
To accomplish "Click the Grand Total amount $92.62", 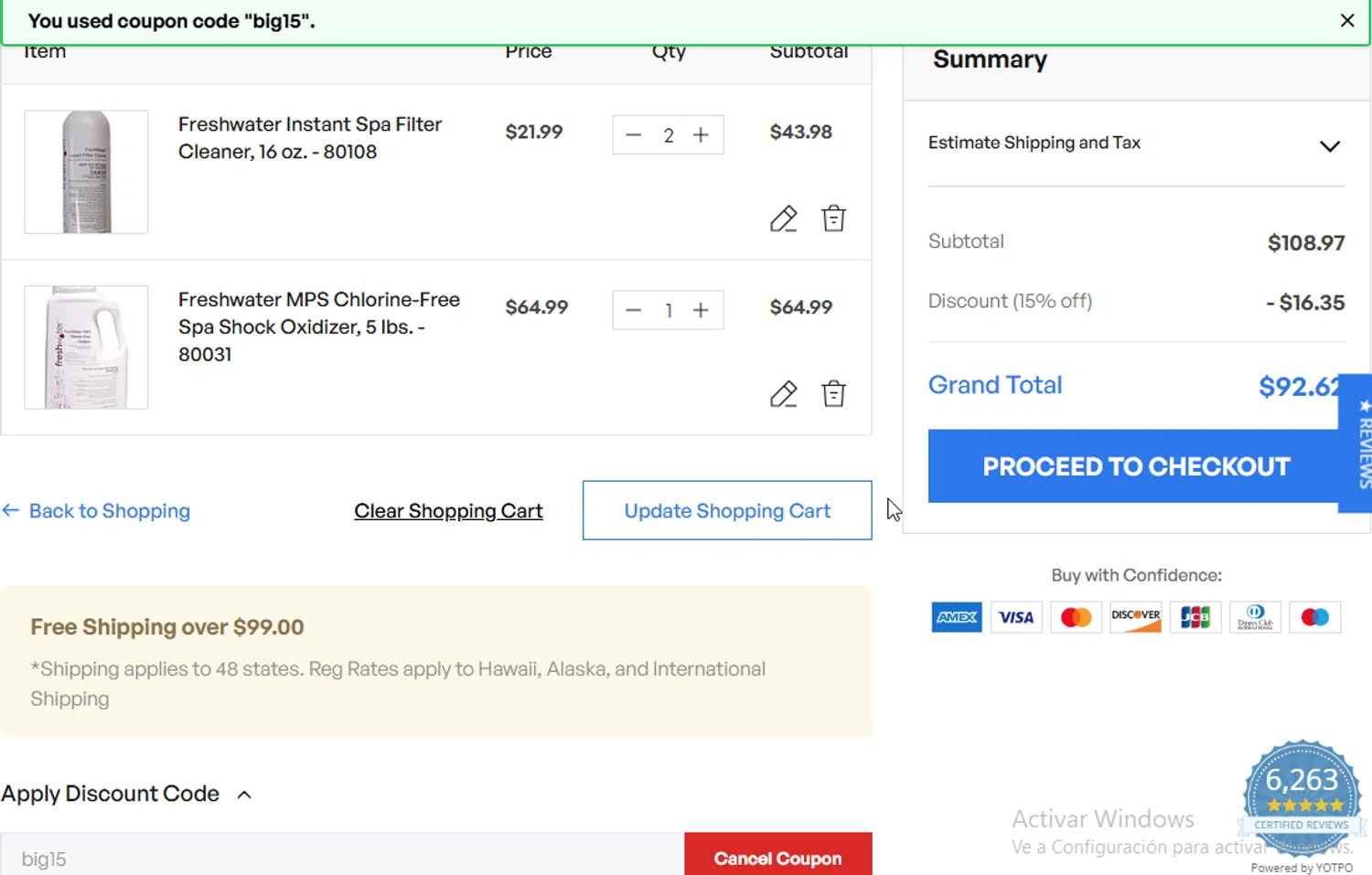I will click(1299, 387).
